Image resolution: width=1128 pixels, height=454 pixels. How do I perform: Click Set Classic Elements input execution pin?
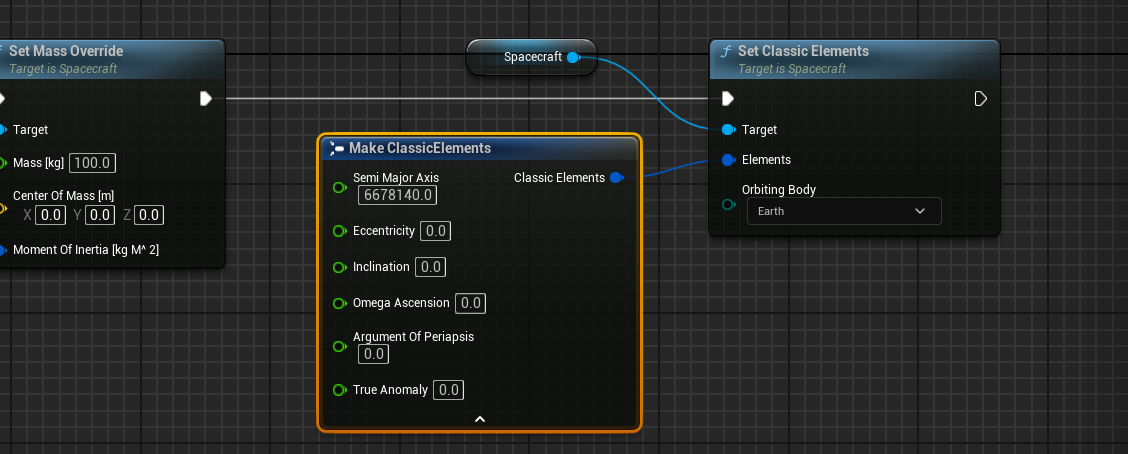pyautogui.click(x=728, y=98)
